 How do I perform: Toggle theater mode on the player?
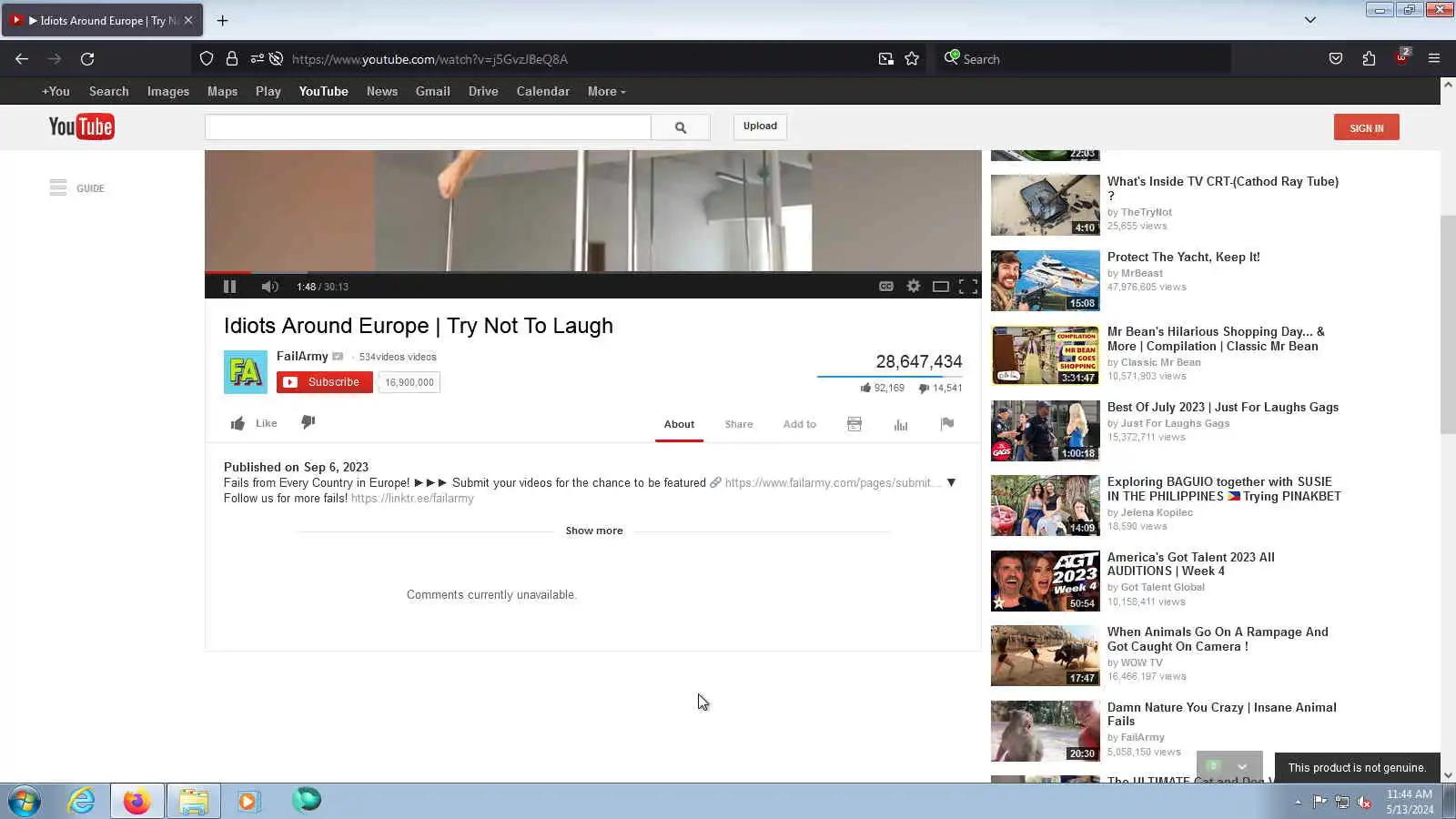(941, 287)
